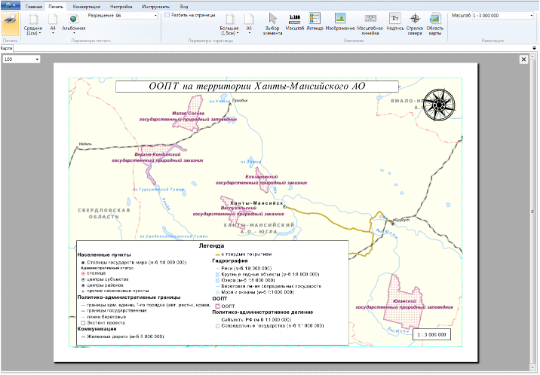Insert a Масштаб scale element
The height and width of the screenshot is (375, 540).
(294, 22)
